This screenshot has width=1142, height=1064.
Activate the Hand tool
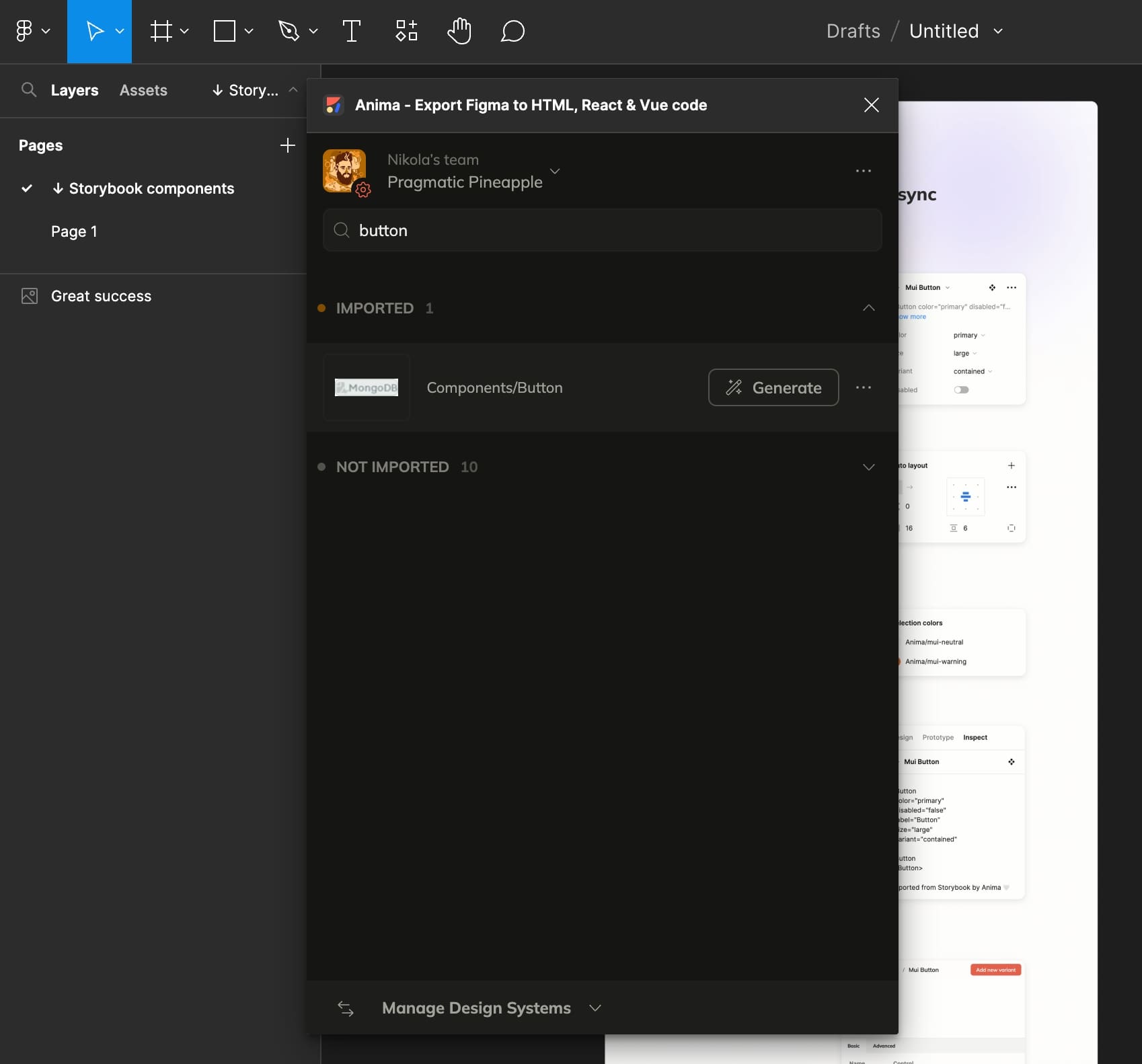pos(459,31)
